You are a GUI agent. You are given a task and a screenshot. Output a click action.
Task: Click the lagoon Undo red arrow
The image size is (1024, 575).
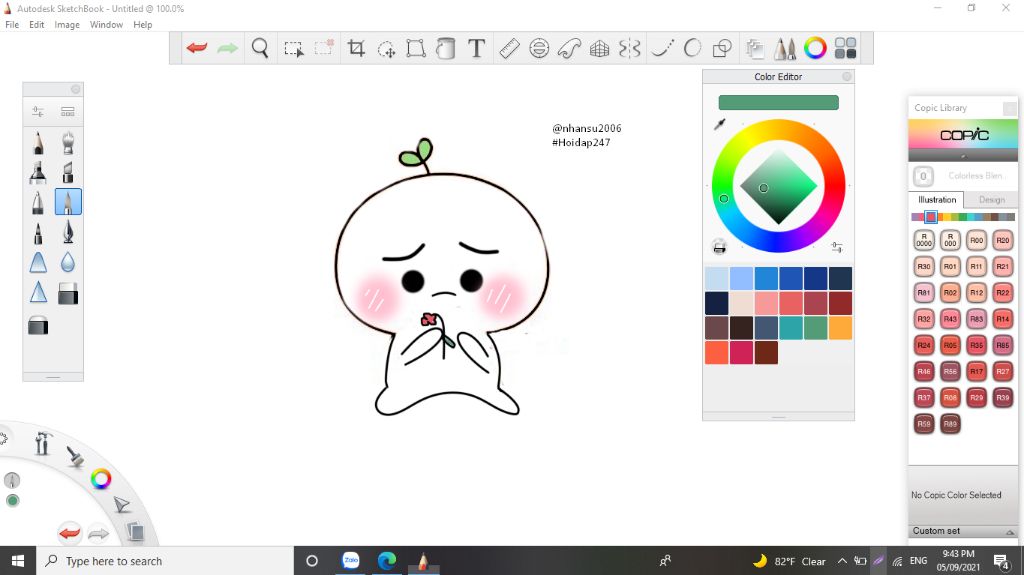(x=69, y=533)
